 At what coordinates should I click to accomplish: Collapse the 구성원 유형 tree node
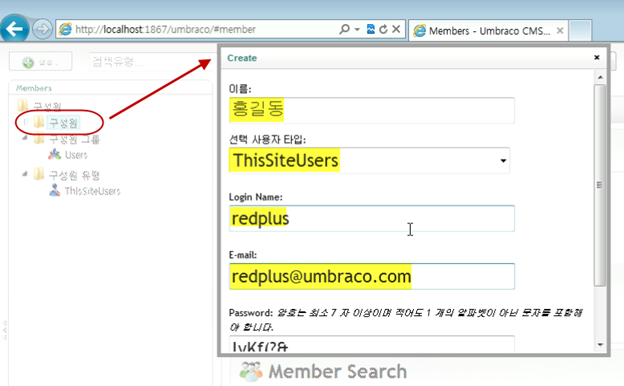coord(25,174)
